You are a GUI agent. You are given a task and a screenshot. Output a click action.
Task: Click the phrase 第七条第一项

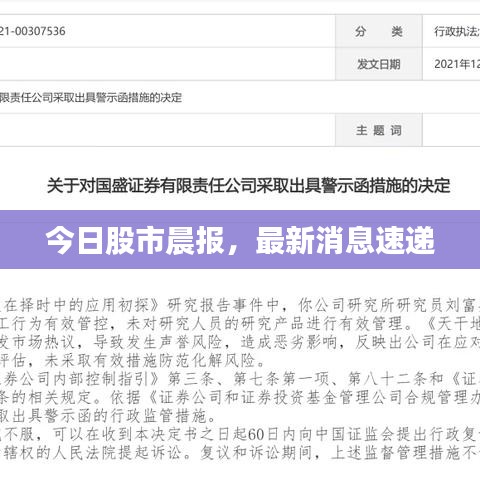point(281,379)
